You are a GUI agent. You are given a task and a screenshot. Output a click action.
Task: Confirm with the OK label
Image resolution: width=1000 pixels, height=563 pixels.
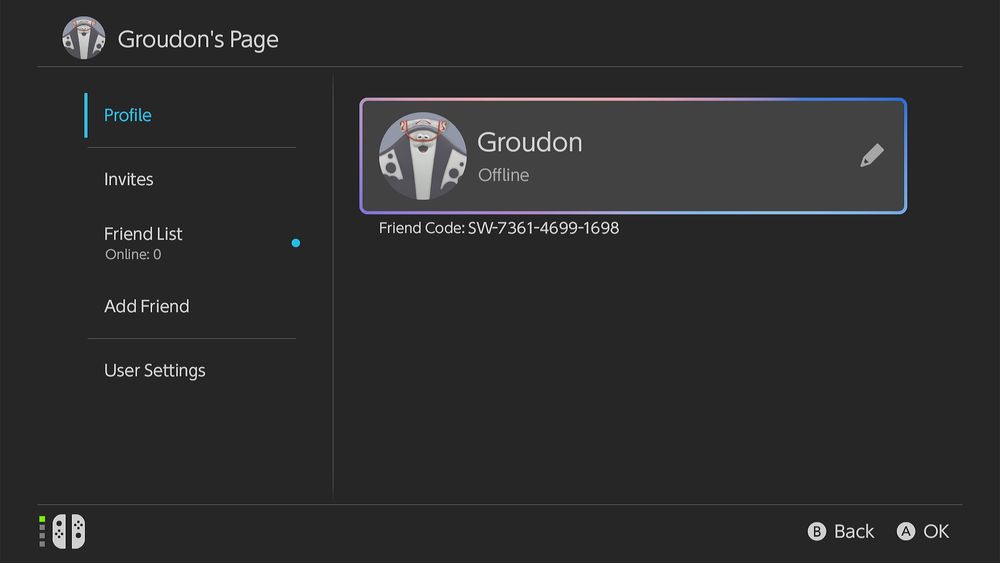936,531
